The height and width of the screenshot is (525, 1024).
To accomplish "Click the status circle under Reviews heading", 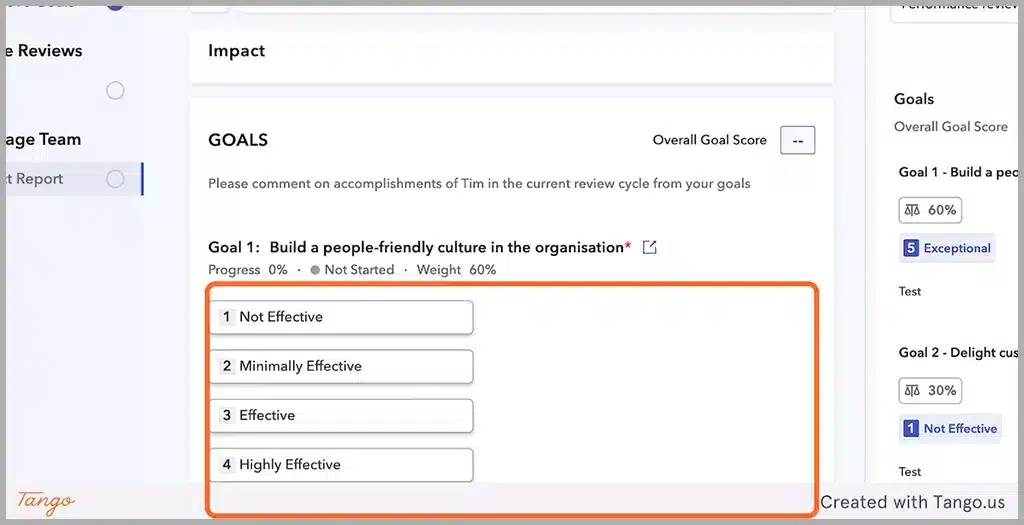I will click(115, 90).
